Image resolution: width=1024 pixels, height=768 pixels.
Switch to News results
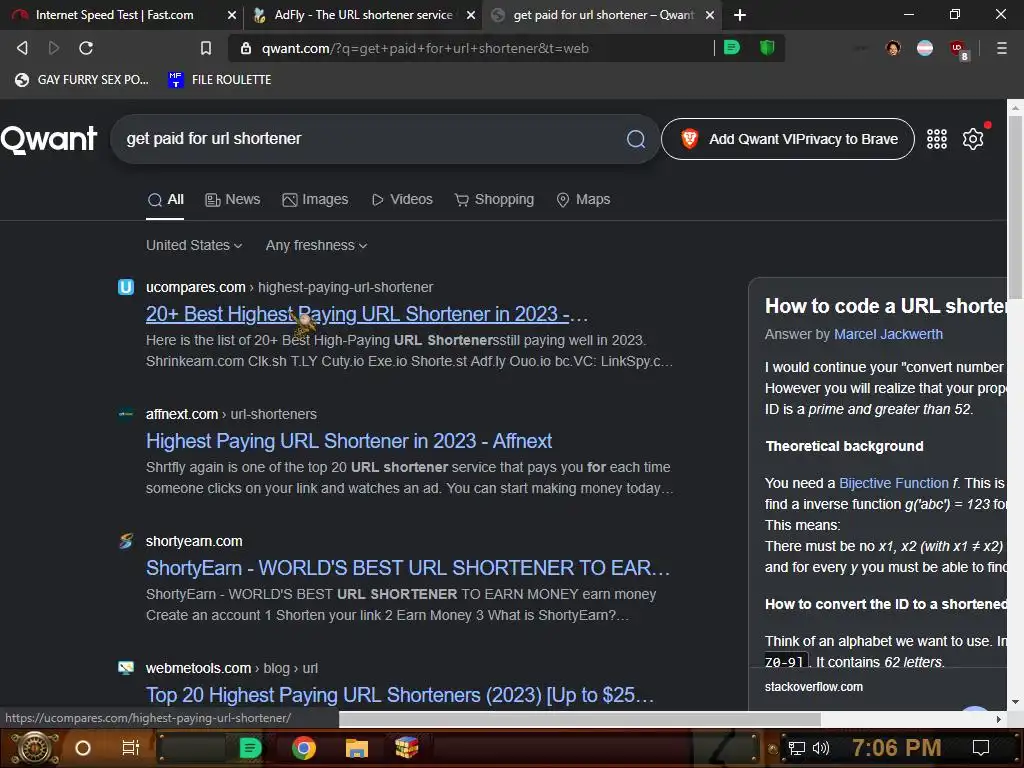(x=232, y=199)
